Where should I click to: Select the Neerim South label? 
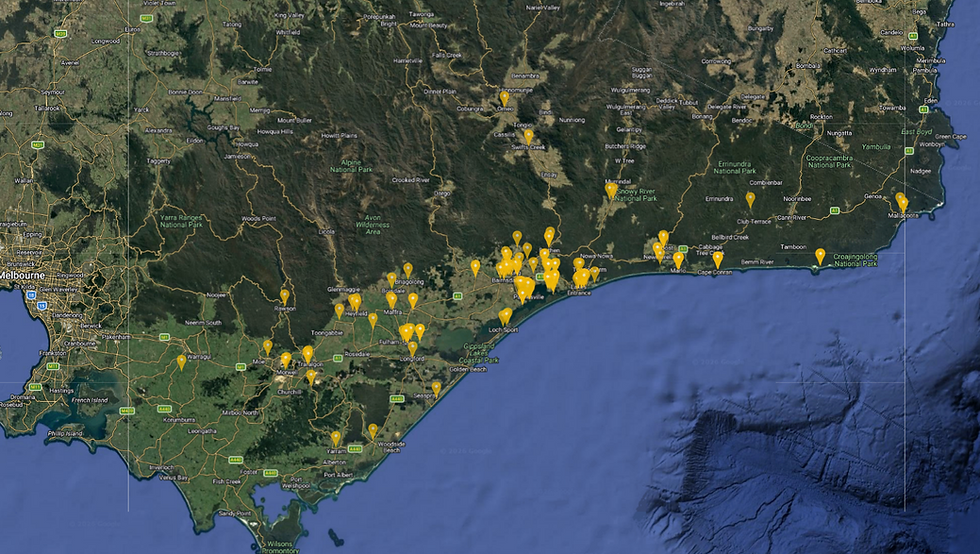(x=203, y=323)
